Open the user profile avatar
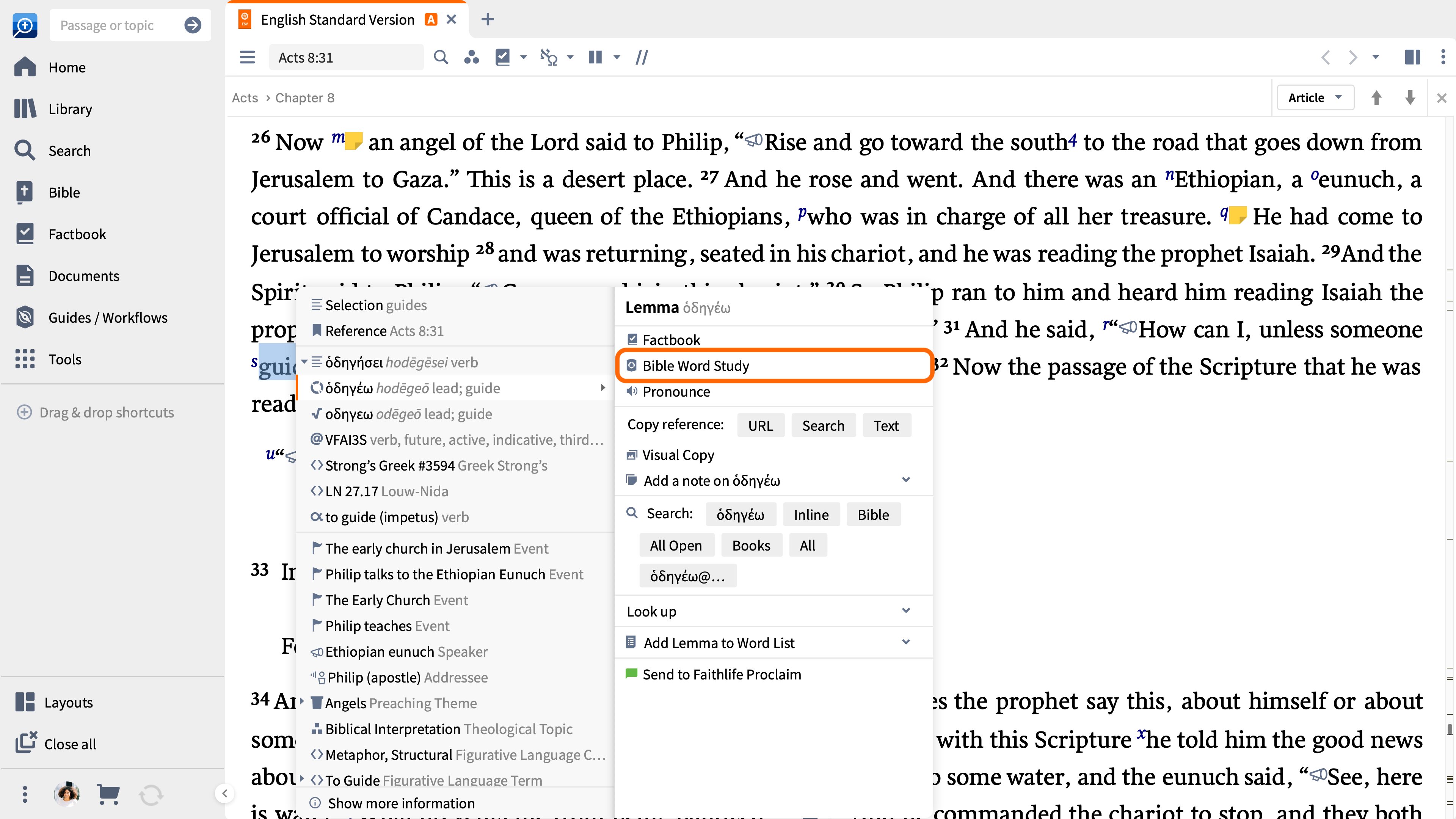The width and height of the screenshot is (1456, 819). 67,794
